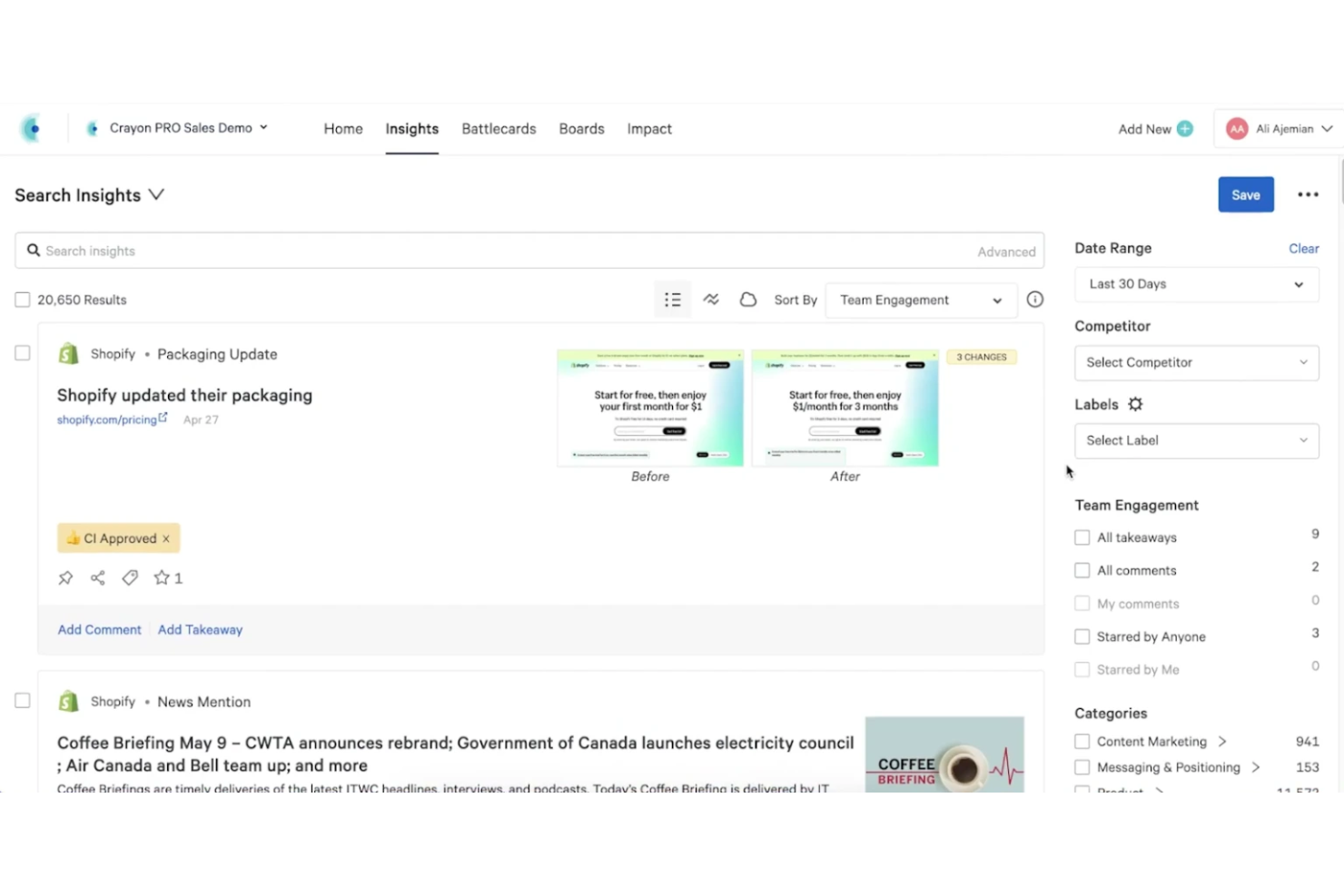Image resolution: width=1344 pixels, height=896 pixels.
Task: Select all 20,650 results checkbox
Action: pyautogui.click(x=23, y=300)
